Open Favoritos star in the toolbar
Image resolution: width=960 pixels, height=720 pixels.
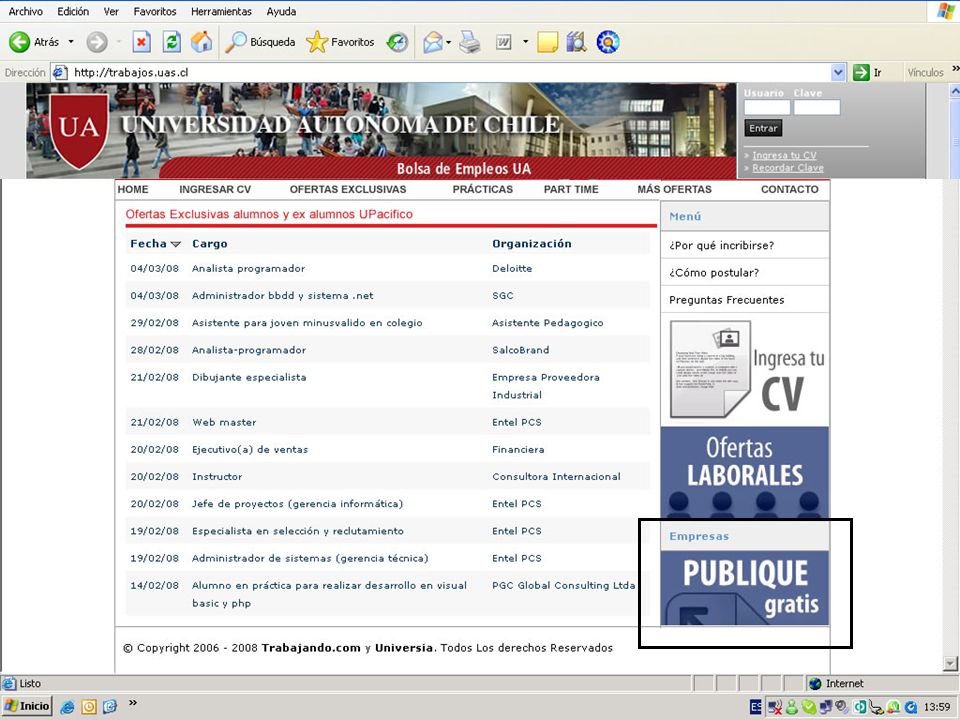[340, 42]
